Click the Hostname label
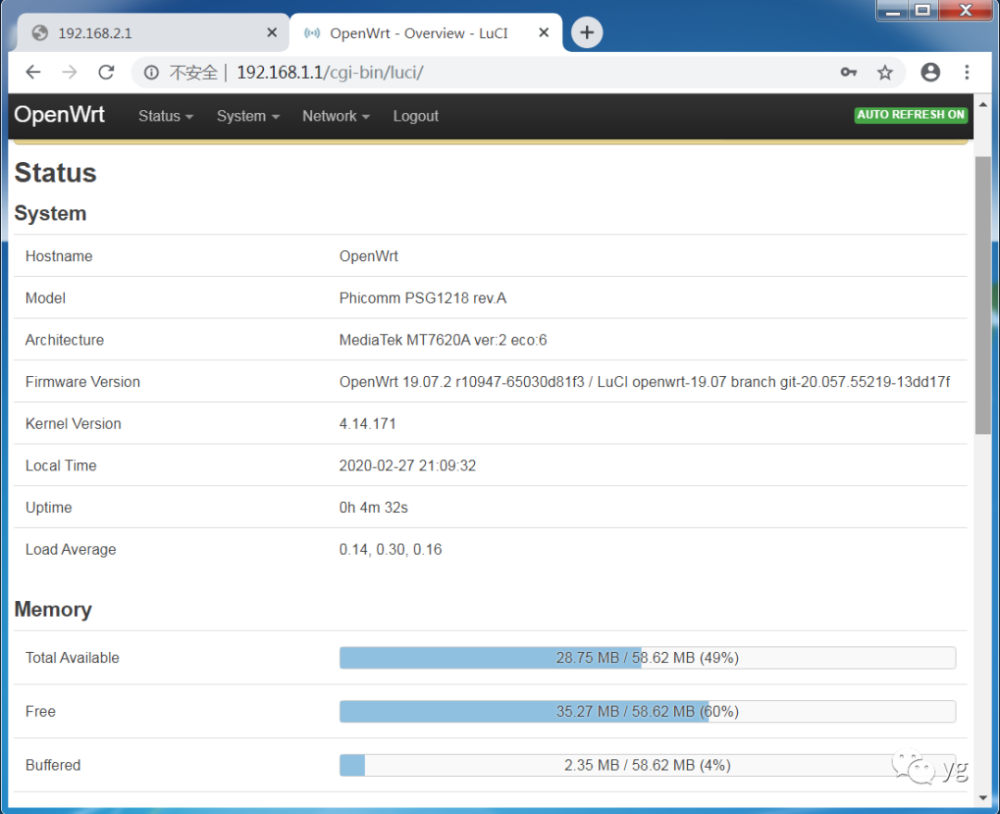The image size is (1000, 814). coord(59,256)
